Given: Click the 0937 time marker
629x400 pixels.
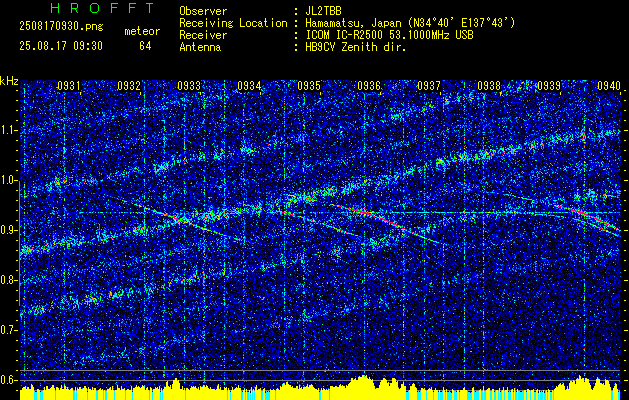Looking at the screenshot, I should point(429,85).
